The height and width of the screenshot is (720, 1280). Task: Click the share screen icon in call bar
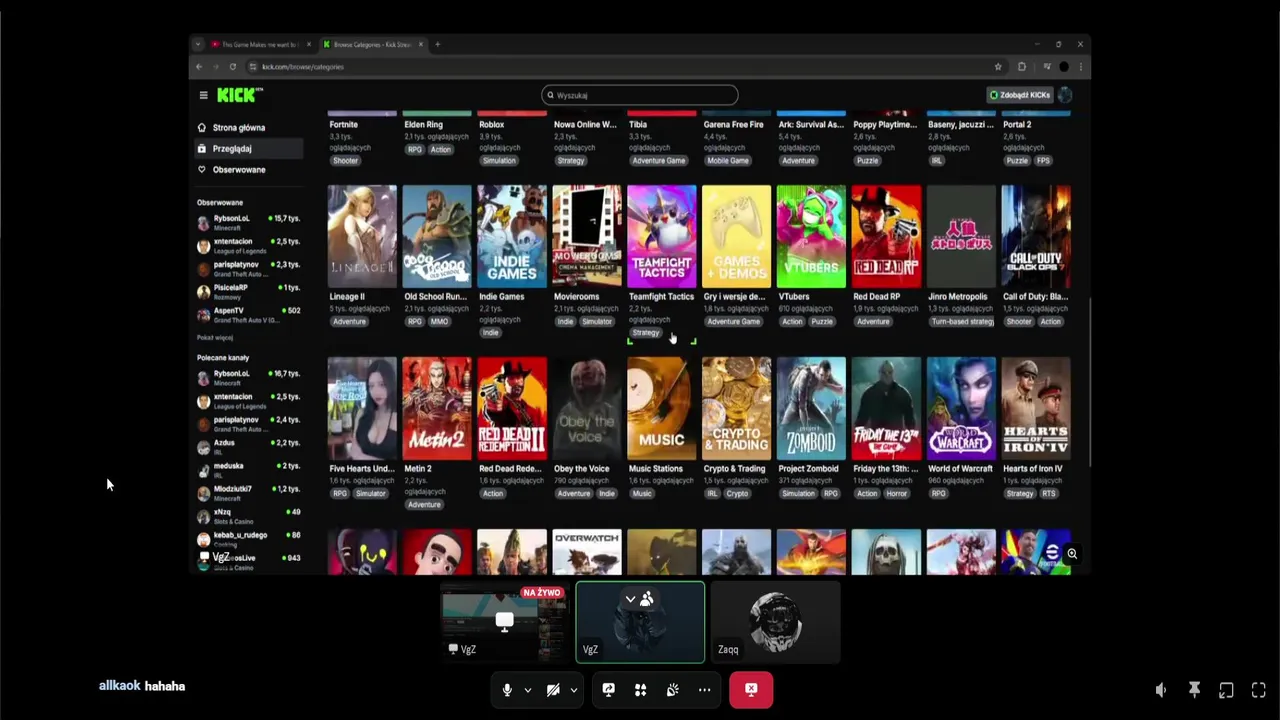pyautogui.click(x=609, y=690)
